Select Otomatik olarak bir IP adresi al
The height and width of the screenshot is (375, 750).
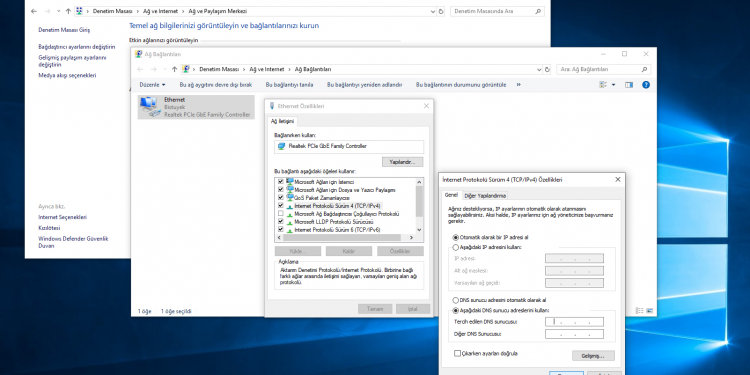455,237
